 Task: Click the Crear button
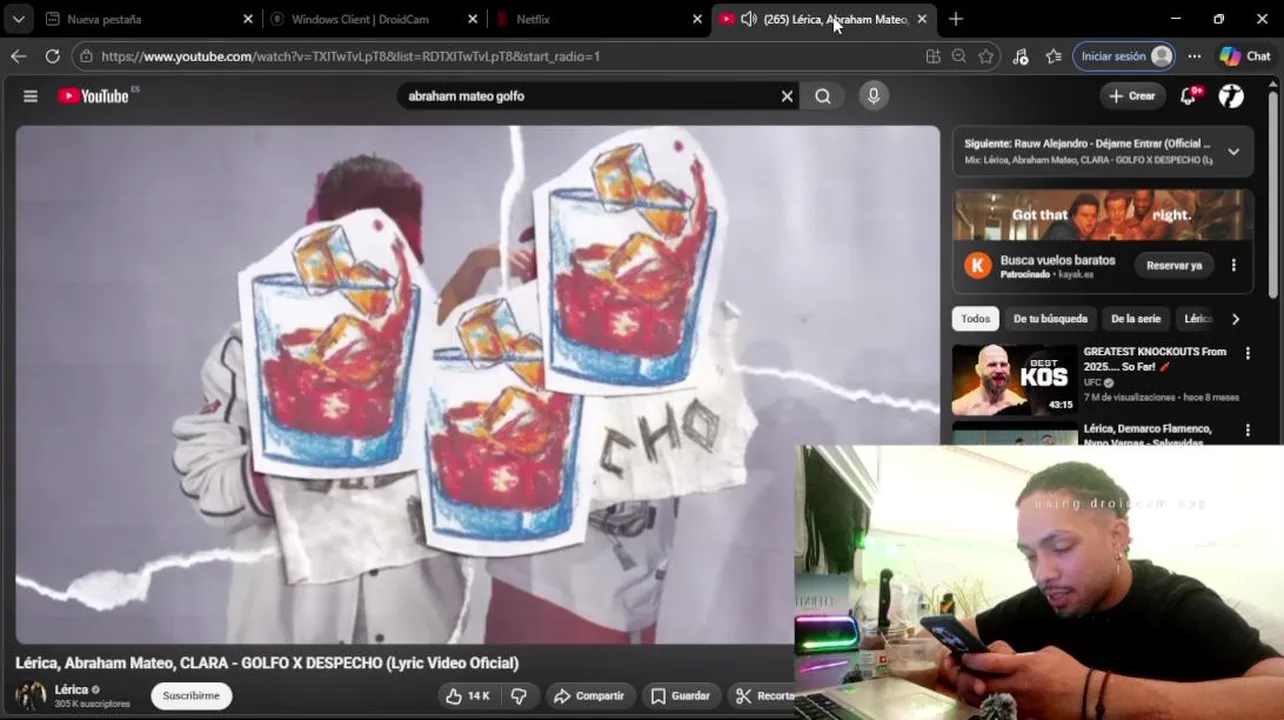tap(1133, 96)
